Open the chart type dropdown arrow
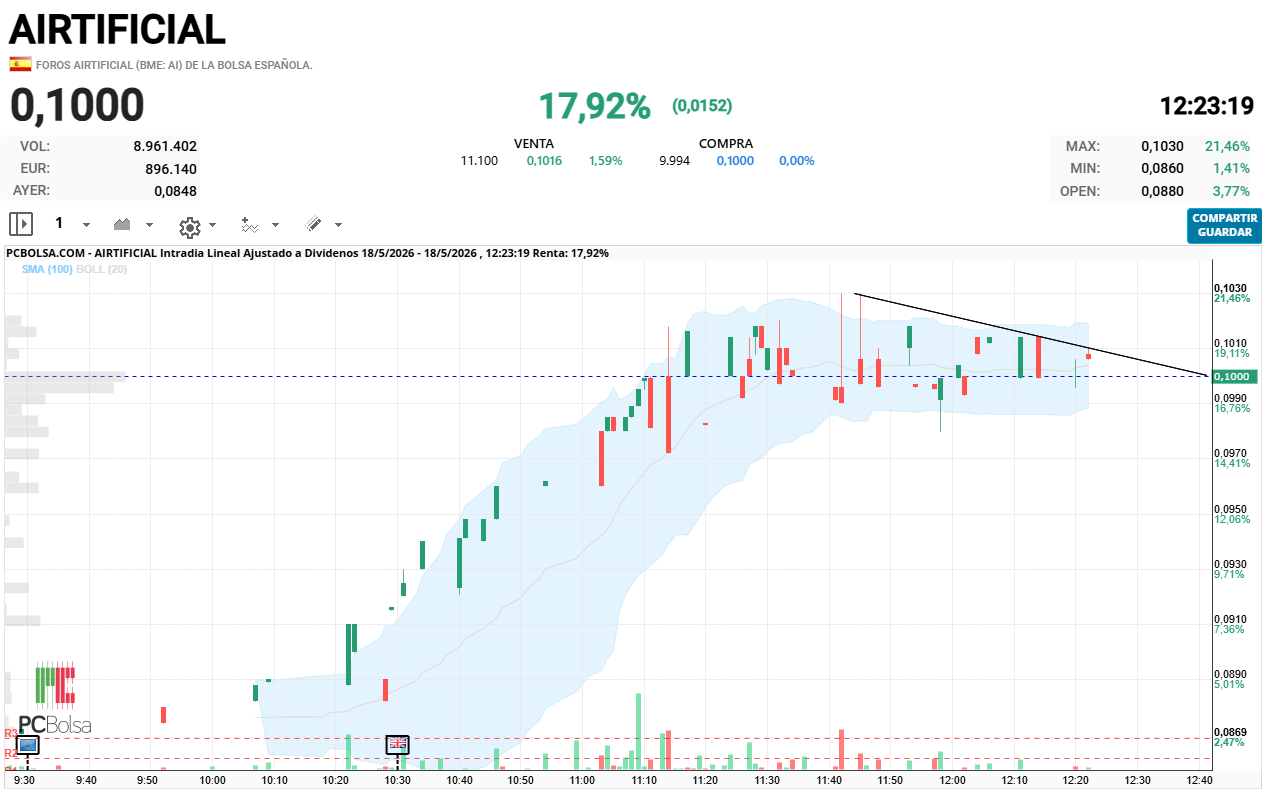The image size is (1262, 789). click(150, 225)
